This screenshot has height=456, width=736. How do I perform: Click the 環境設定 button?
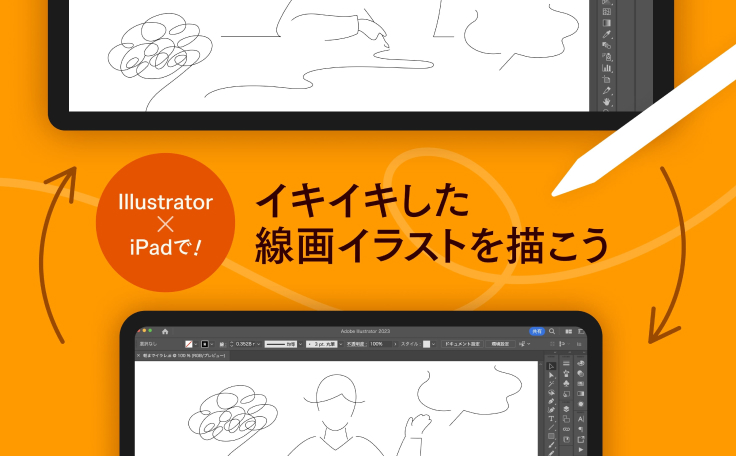500,344
